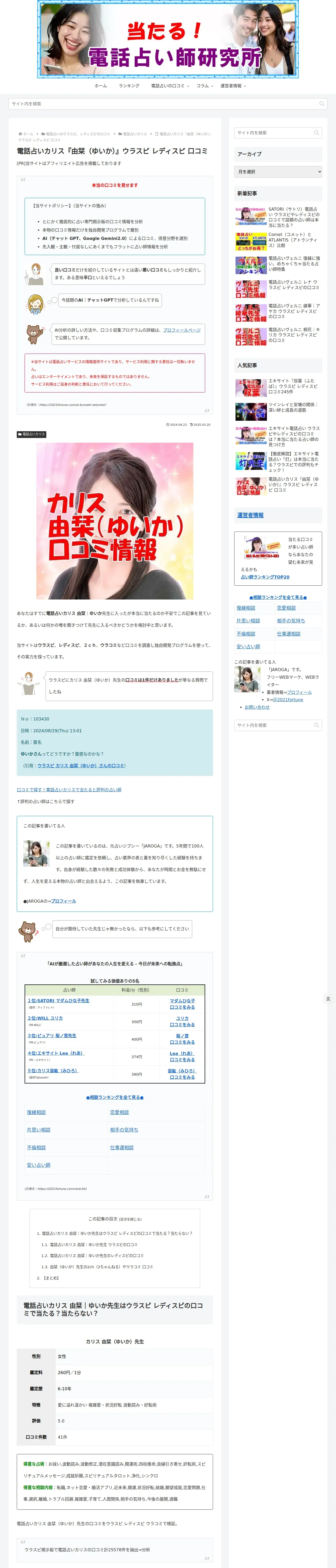Open ranking link 4位:エキサイト Lea（れあ）
Image resolution: width=336 pixels, height=1568 pixels.
pos(55,1053)
